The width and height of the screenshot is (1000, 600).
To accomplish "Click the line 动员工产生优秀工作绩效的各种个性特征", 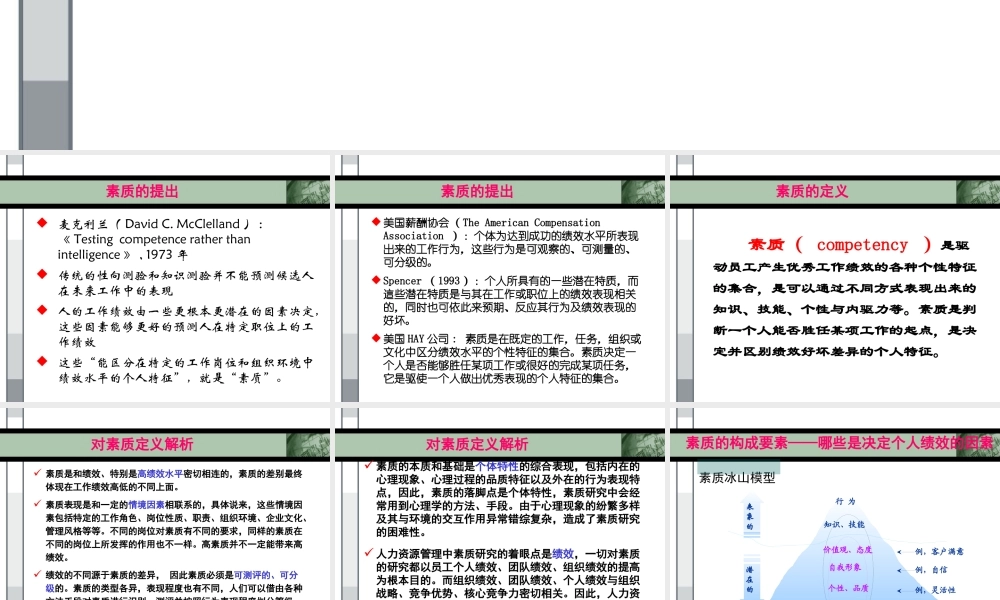I will [x=844, y=267].
